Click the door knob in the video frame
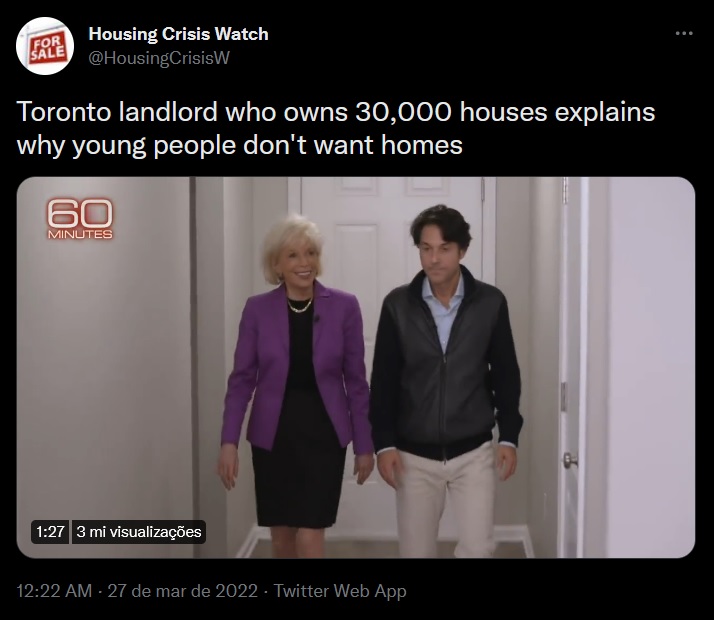 (570, 460)
